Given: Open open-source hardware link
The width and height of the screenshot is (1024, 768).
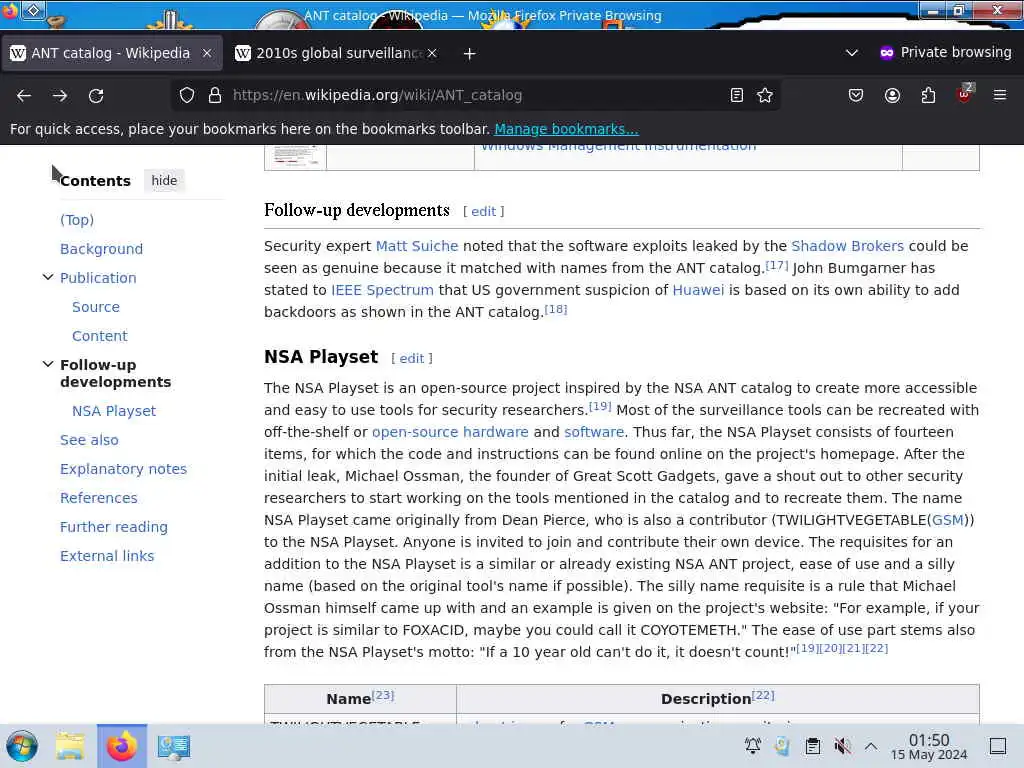Looking at the screenshot, I should 450,432.
